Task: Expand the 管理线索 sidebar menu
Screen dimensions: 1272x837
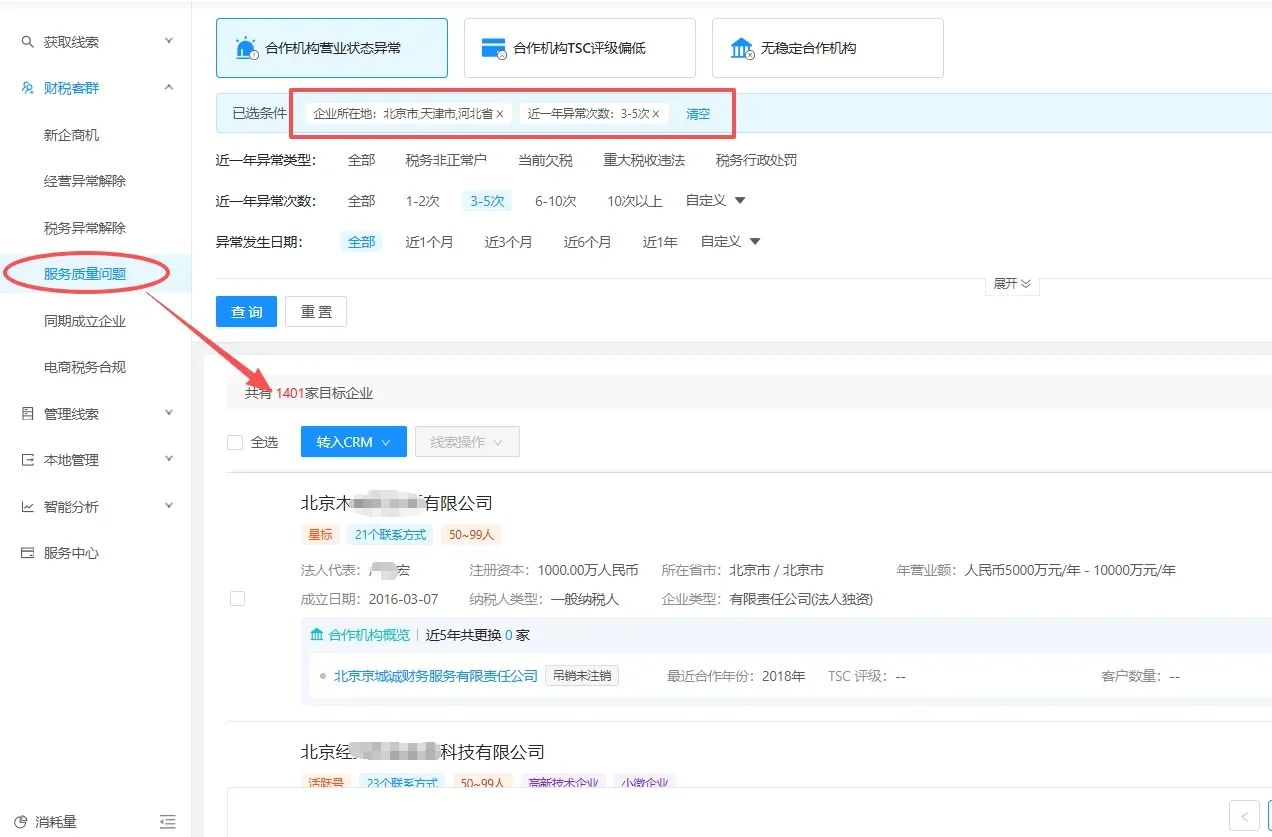Action: coord(169,414)
